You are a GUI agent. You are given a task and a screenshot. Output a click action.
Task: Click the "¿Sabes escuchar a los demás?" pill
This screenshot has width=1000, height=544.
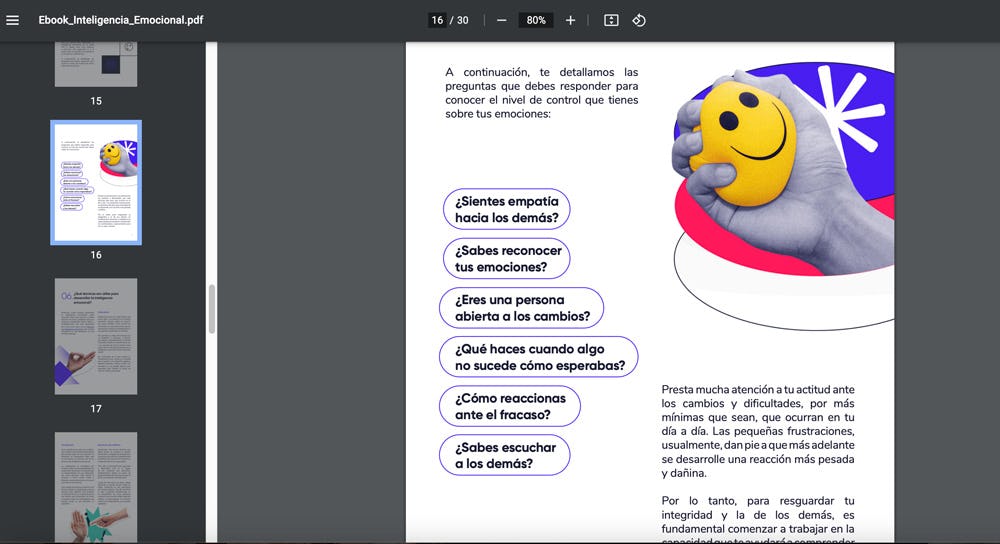coord(504,455)
